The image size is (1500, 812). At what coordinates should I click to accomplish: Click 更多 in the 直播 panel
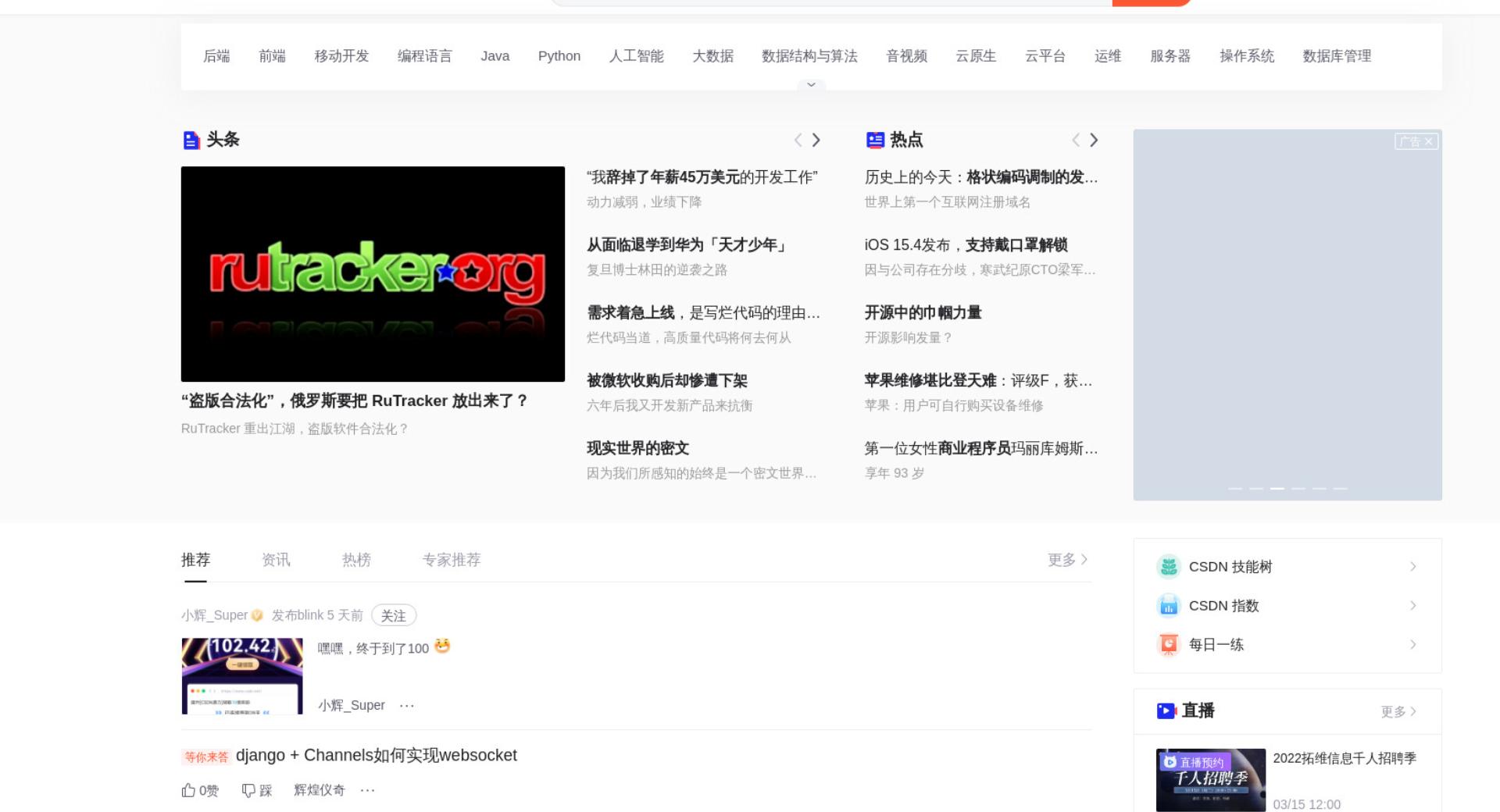pos(1398,711)
